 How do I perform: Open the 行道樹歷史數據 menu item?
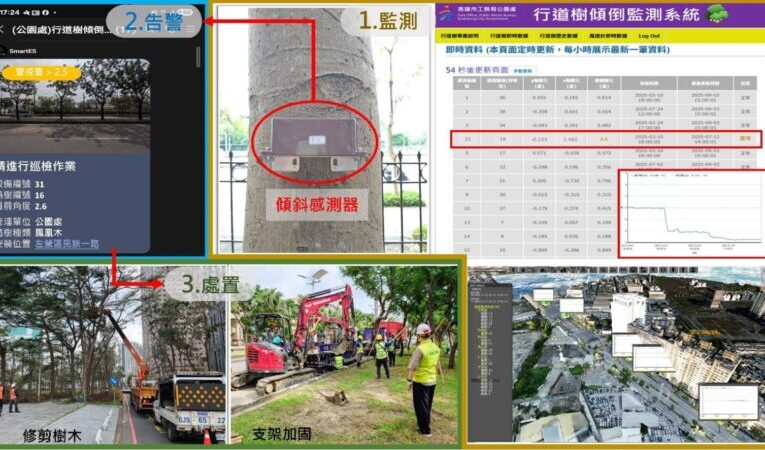558,36
